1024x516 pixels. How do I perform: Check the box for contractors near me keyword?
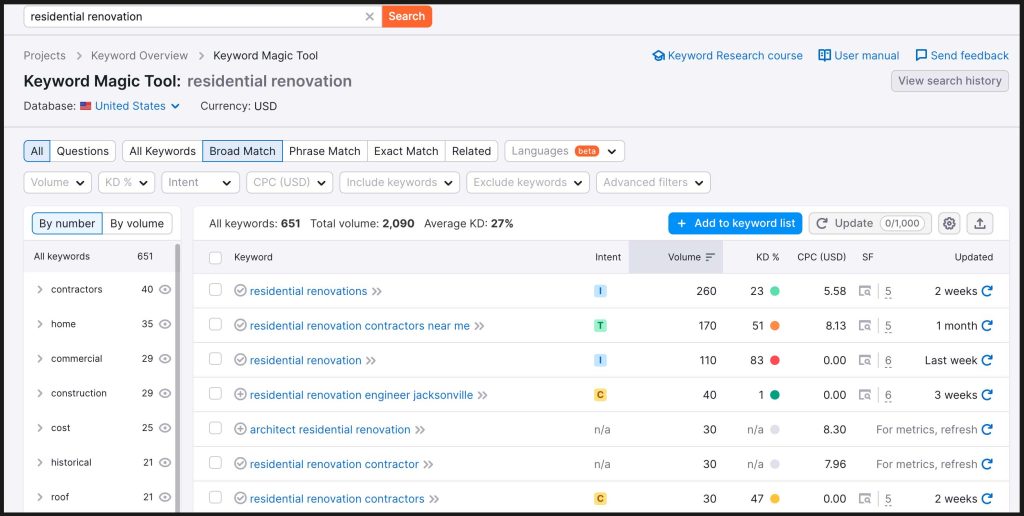coord(216,325)
